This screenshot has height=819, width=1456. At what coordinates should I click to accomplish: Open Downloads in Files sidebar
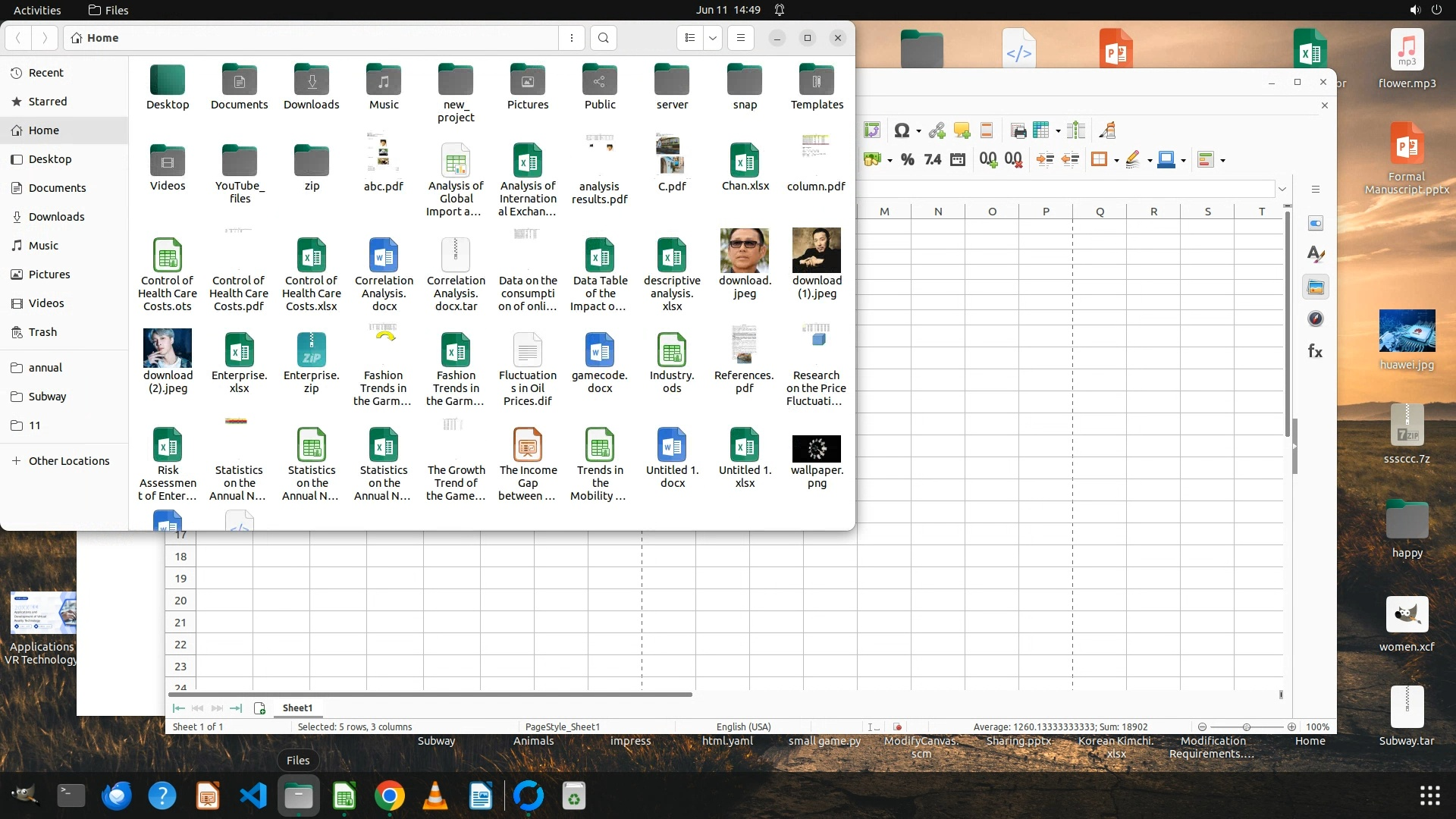coord(56,217)
